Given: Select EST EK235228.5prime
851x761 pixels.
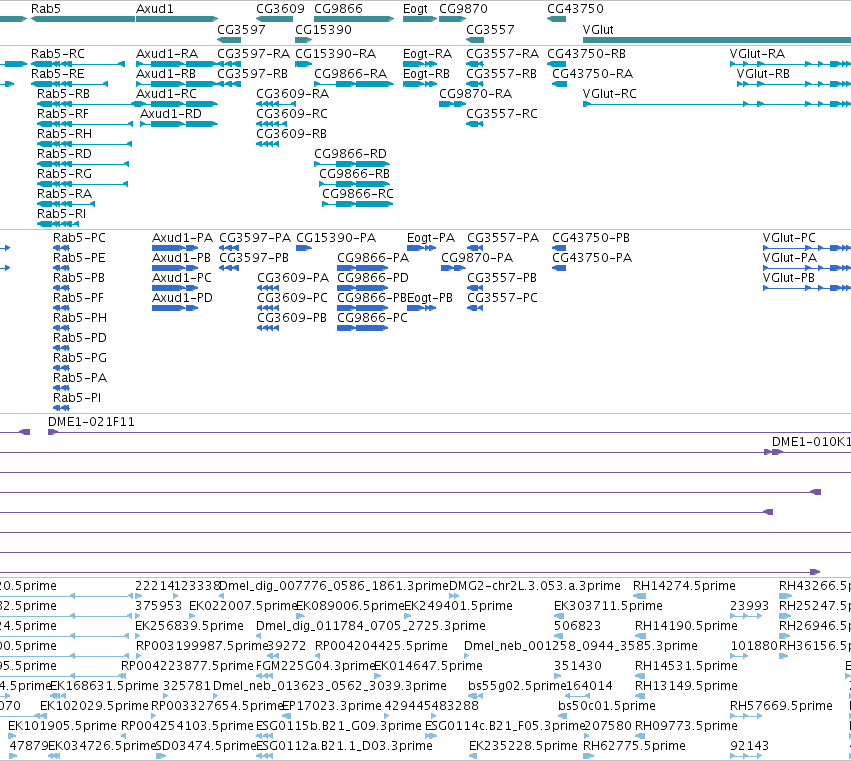Looking at the screenshot, I should coord(523,746).
